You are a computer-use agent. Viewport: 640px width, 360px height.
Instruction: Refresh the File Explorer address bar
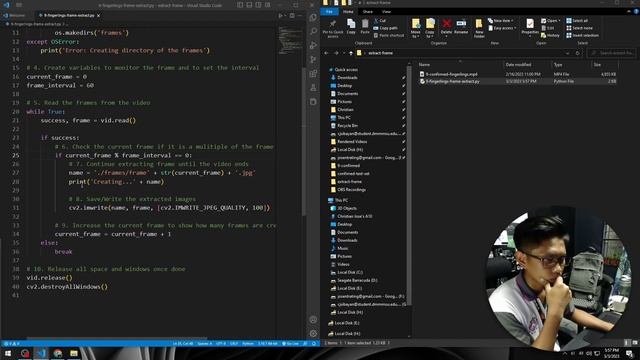[577, 53]
